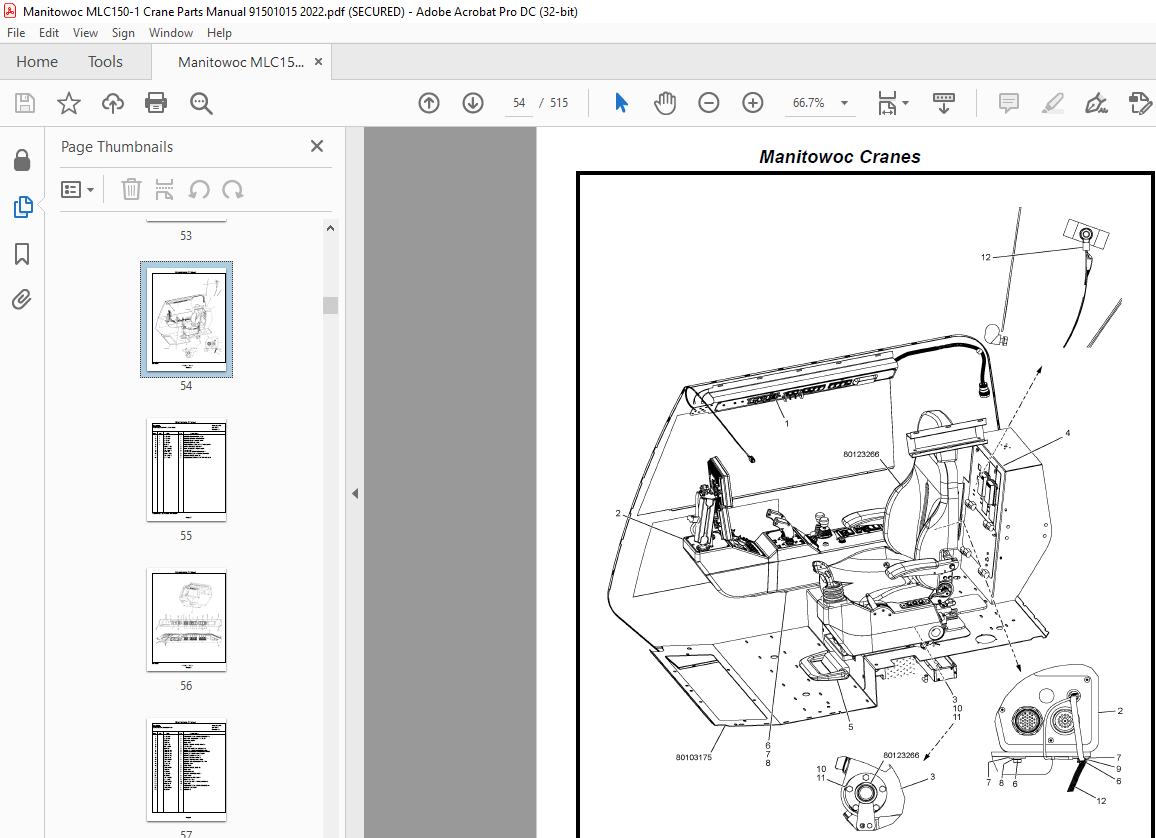Select page 55 thumbnail

187,470
